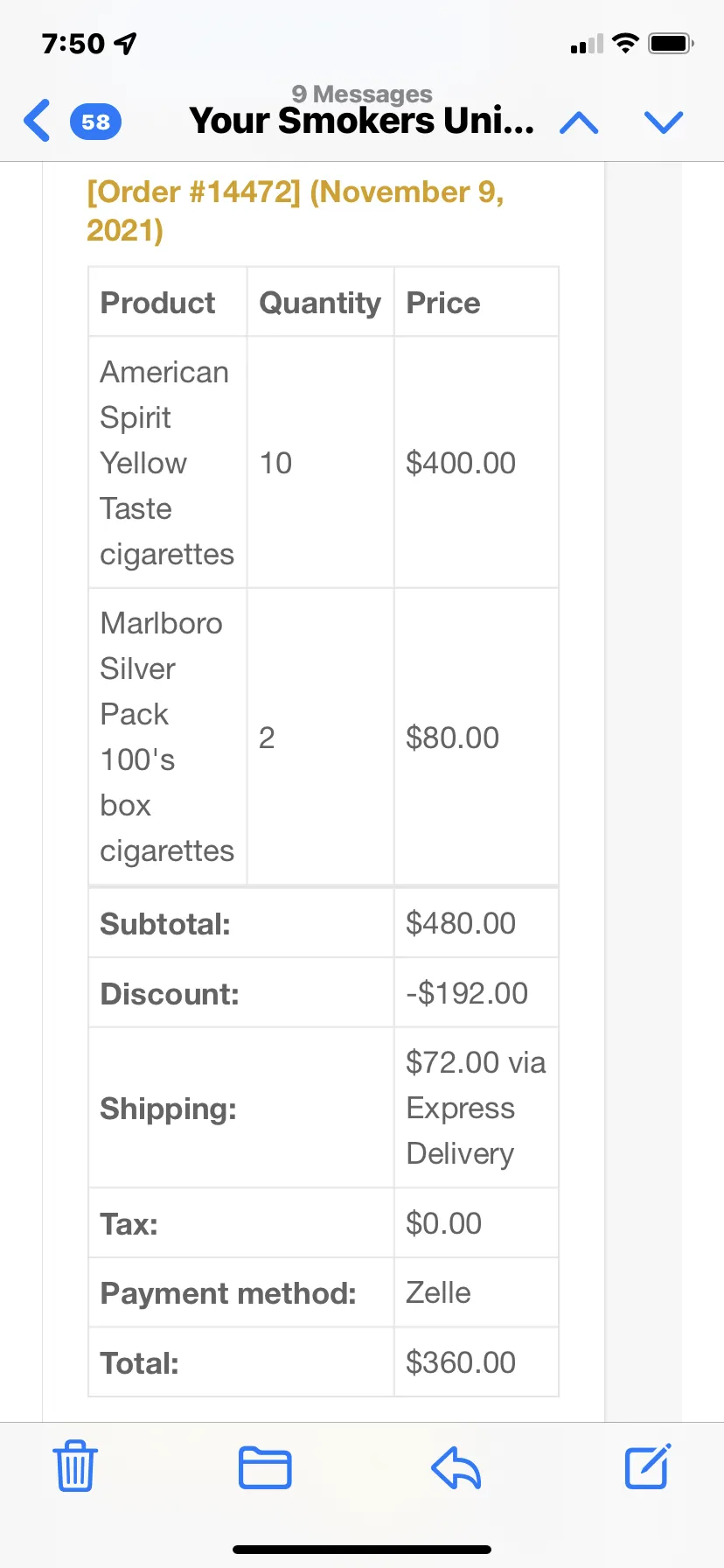Jump to previous message with up arrow
The image size is (724, 1568).
tap(579, 122)
